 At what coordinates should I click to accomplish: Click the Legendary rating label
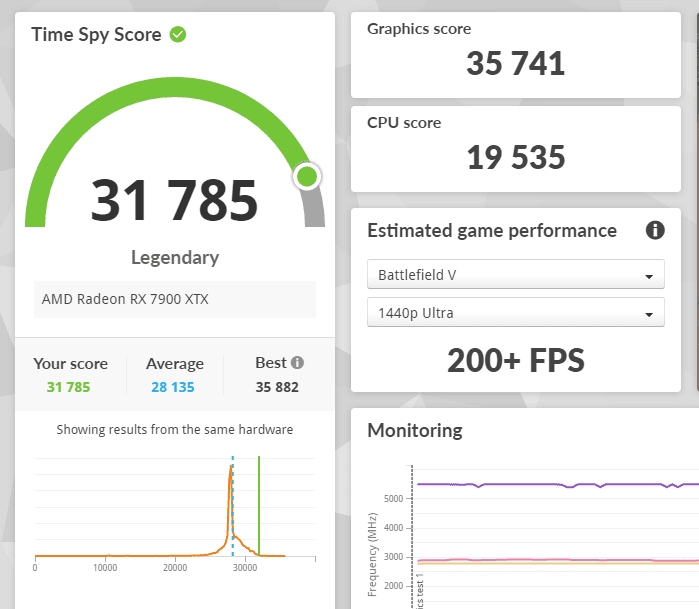pyautogui.click(x=175, y=258)
